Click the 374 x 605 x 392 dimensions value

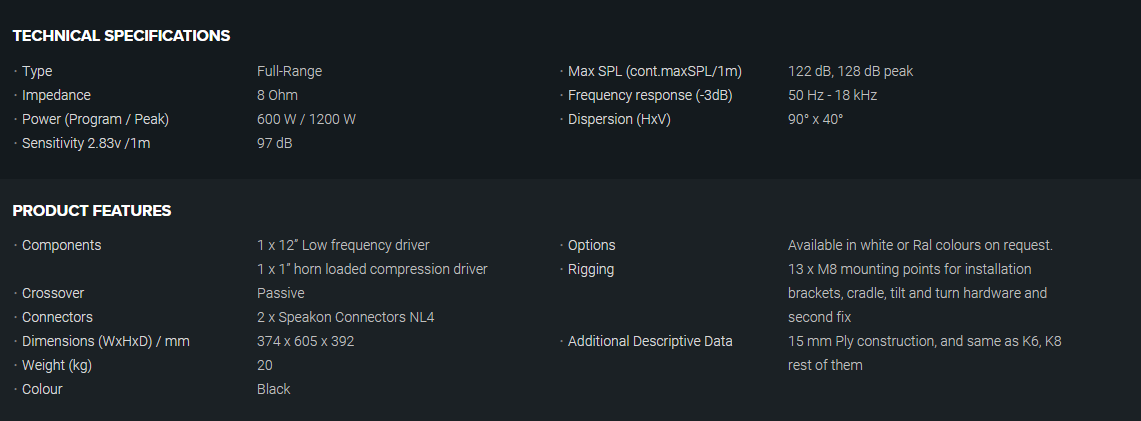click(x=305, y=341)
